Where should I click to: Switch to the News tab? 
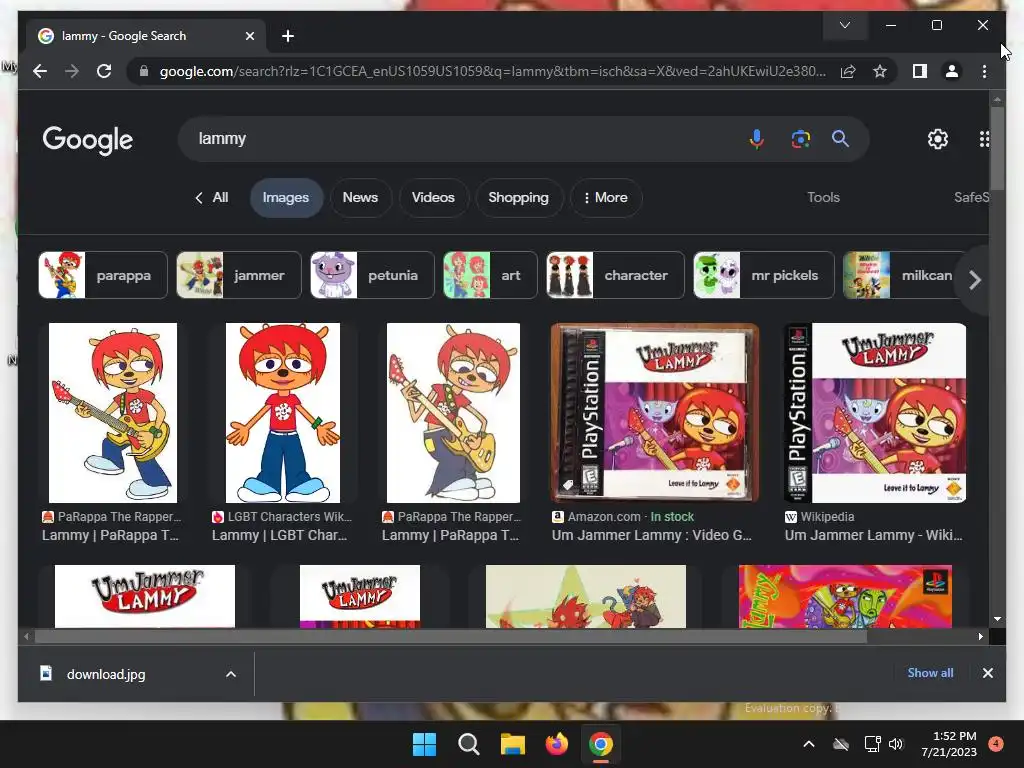pos(360,197)
